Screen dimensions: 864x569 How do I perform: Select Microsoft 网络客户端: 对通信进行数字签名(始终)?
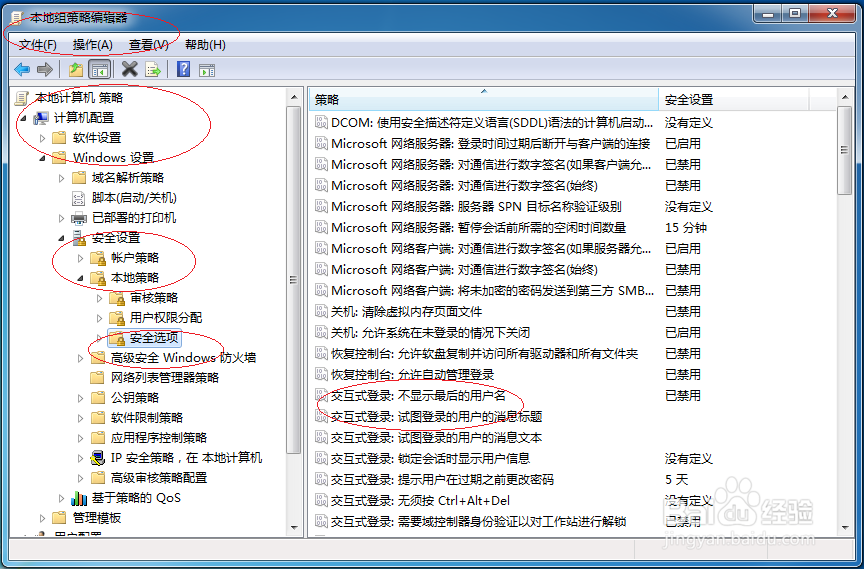(465, 269)
